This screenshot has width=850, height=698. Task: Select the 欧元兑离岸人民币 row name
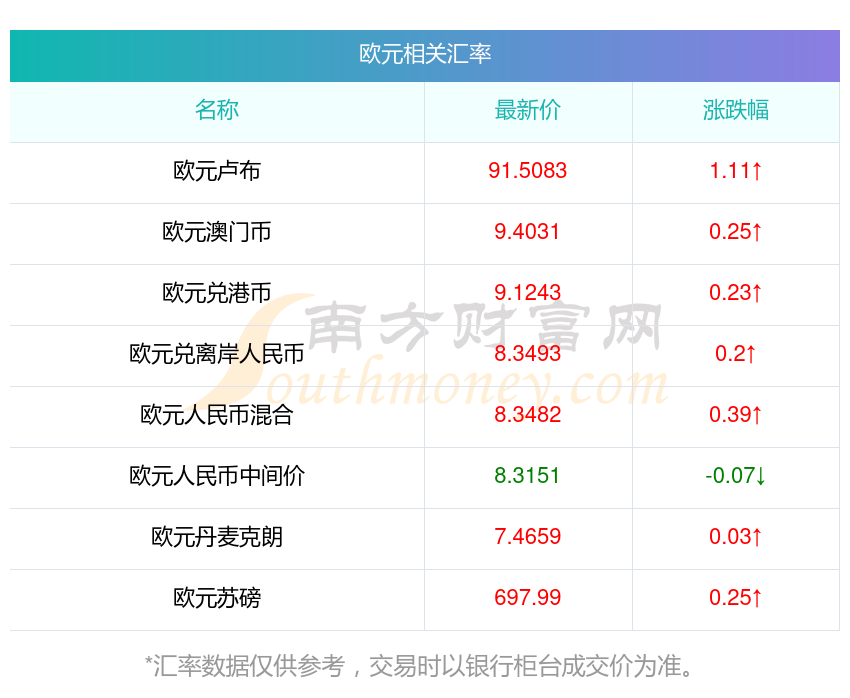click(217, 354)
